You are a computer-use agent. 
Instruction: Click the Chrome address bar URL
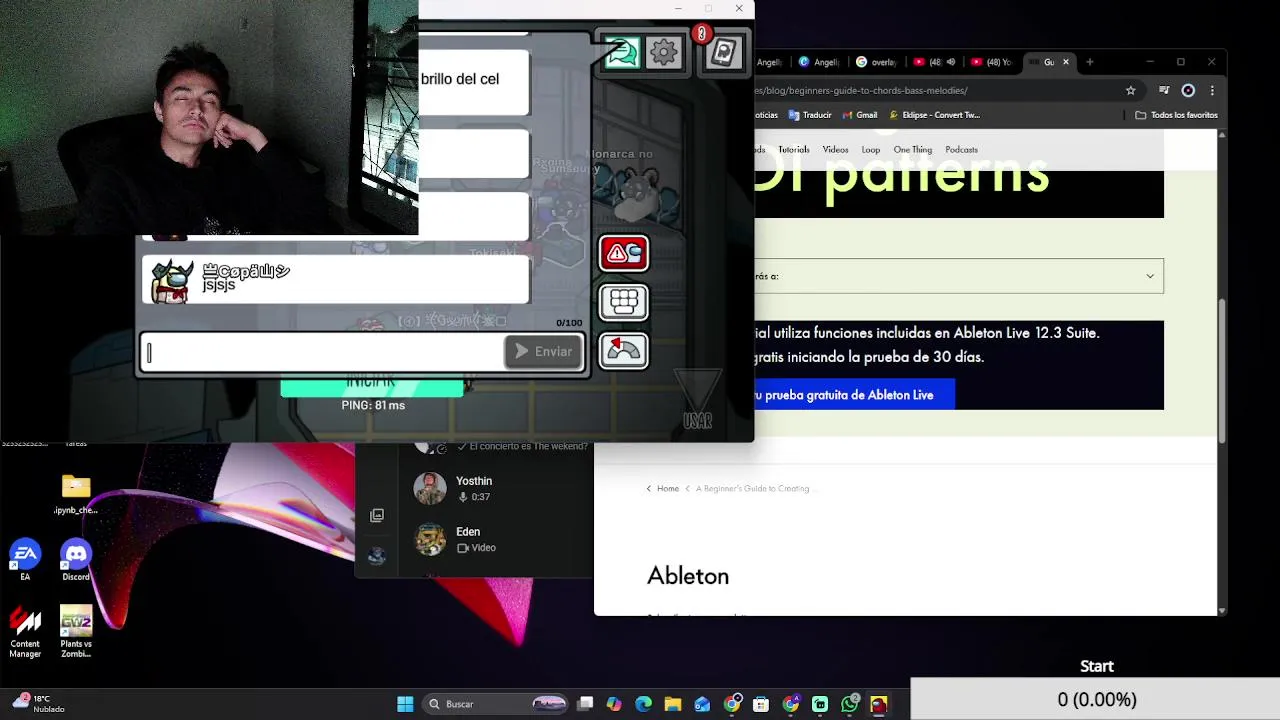tap(861, 90)
